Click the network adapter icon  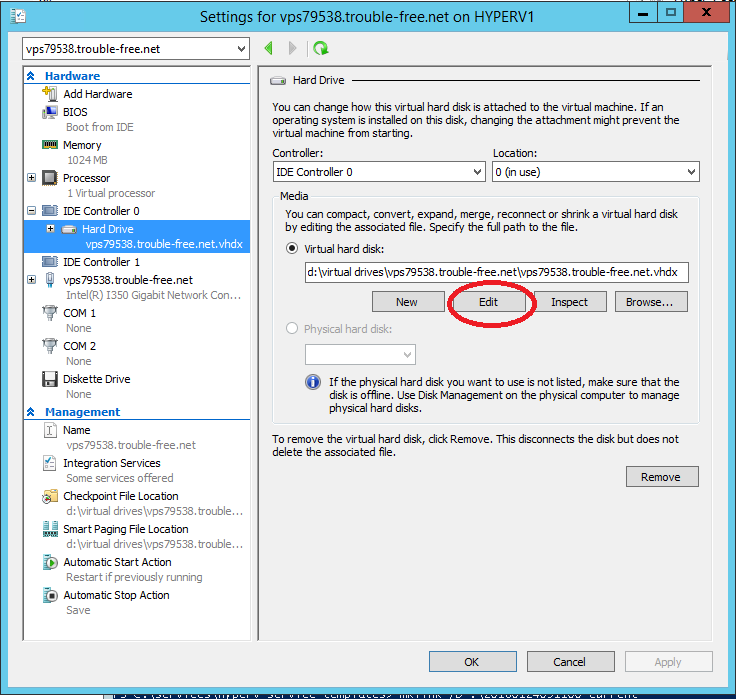[50, 280]
